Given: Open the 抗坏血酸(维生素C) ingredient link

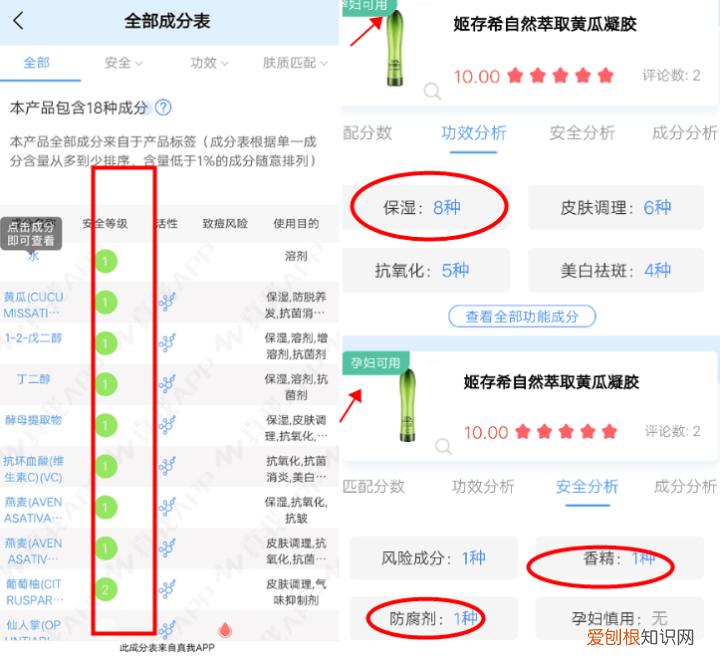Looking at the screenshot, I should click(x=33, y=469).
